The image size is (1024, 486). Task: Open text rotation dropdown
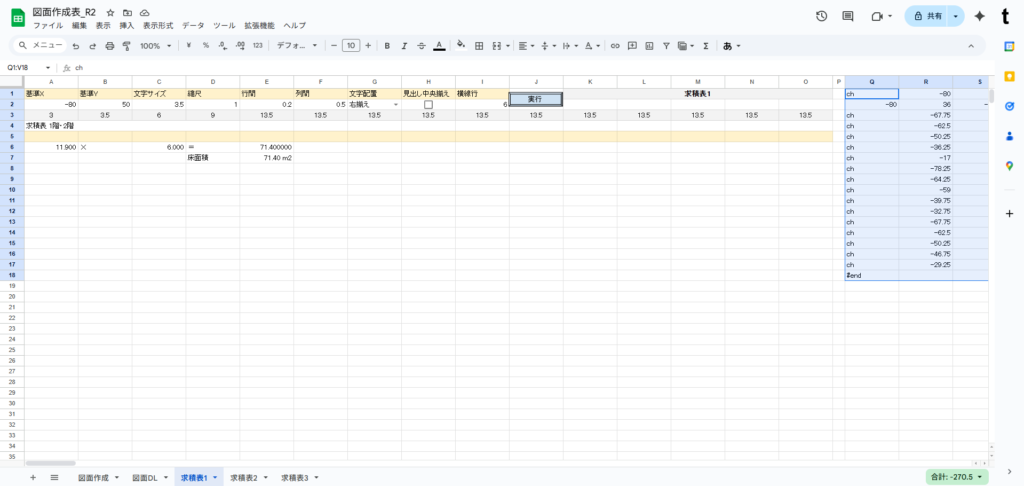click(x=592, y=46)
